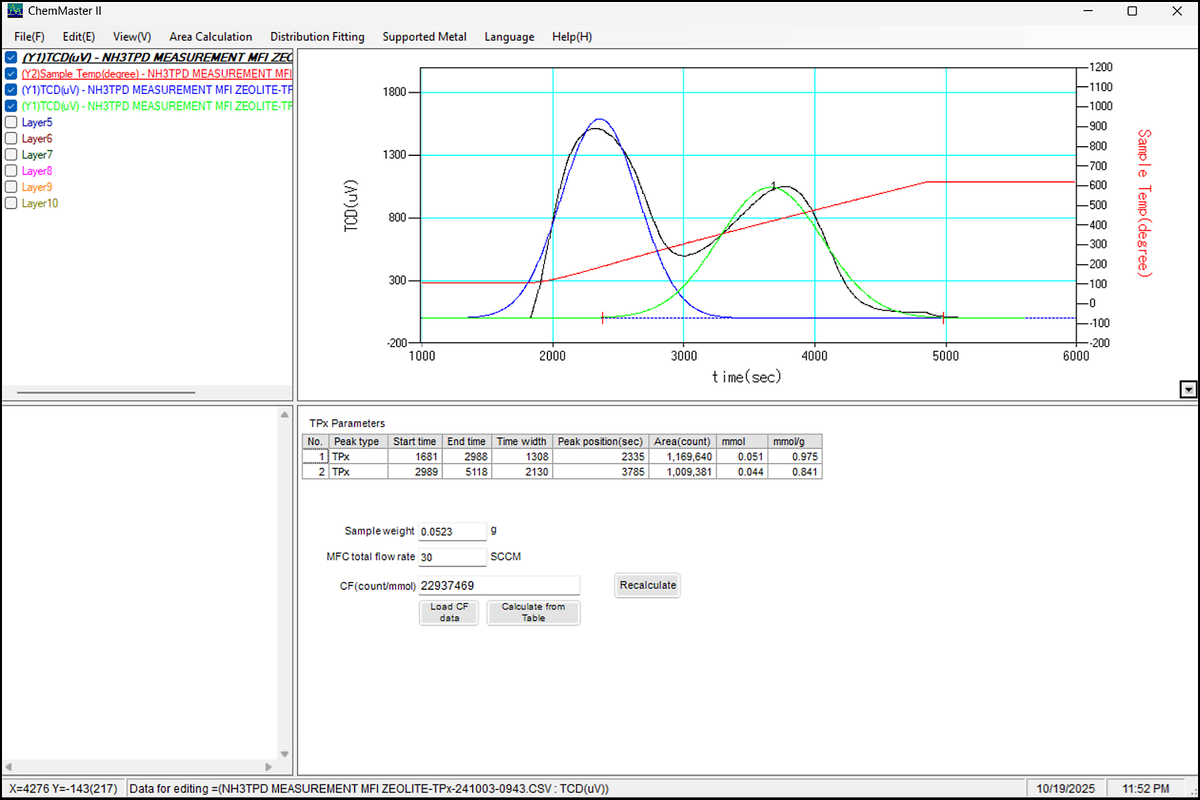Open the Area Calculation menu
This screenshot has height=800, width=1200.
pyautogui.click(x=210, y=37)
